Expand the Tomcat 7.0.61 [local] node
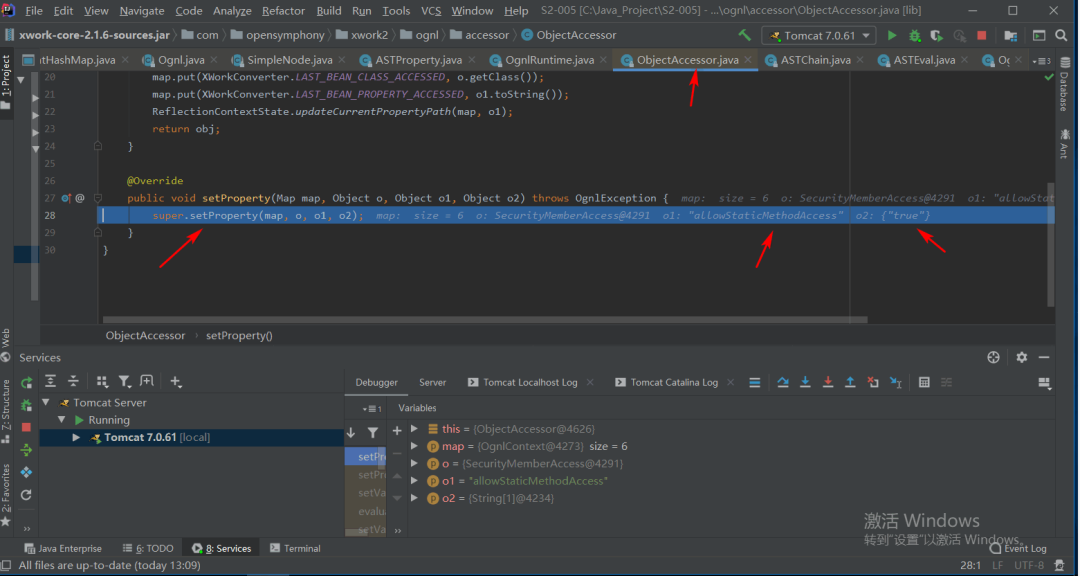 (x=76, y=438)
